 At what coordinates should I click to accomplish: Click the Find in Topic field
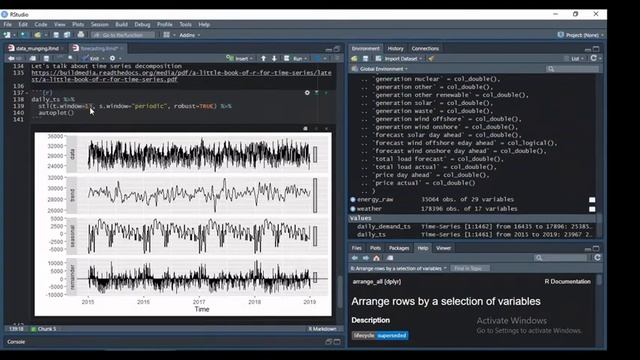(471, 269)
